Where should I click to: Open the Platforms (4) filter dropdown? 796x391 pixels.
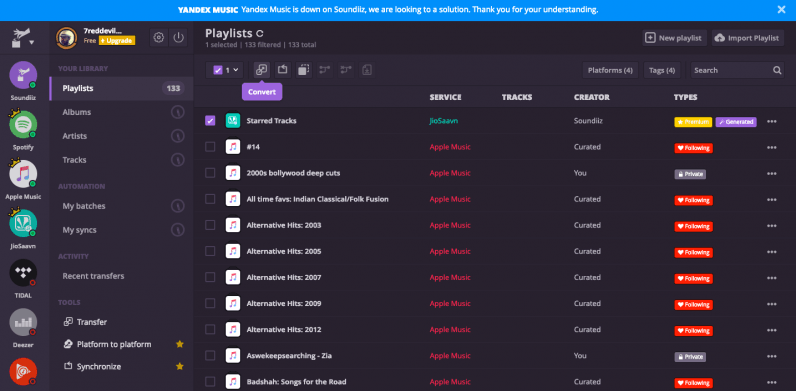click(x=610, y=70)
